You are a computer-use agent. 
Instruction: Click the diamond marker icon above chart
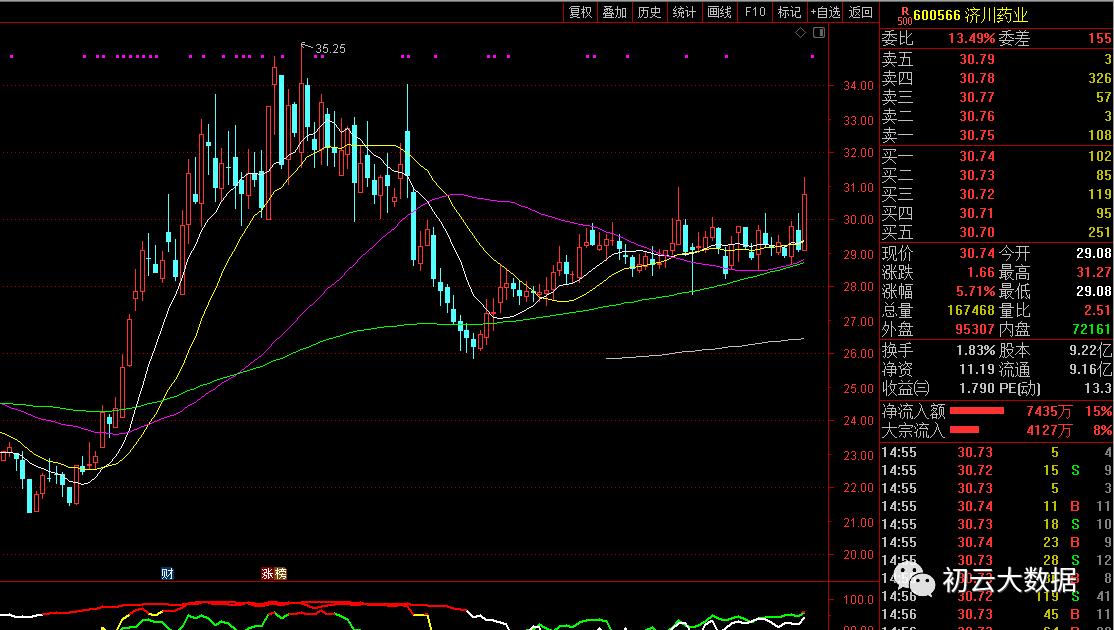coord(800,33)
